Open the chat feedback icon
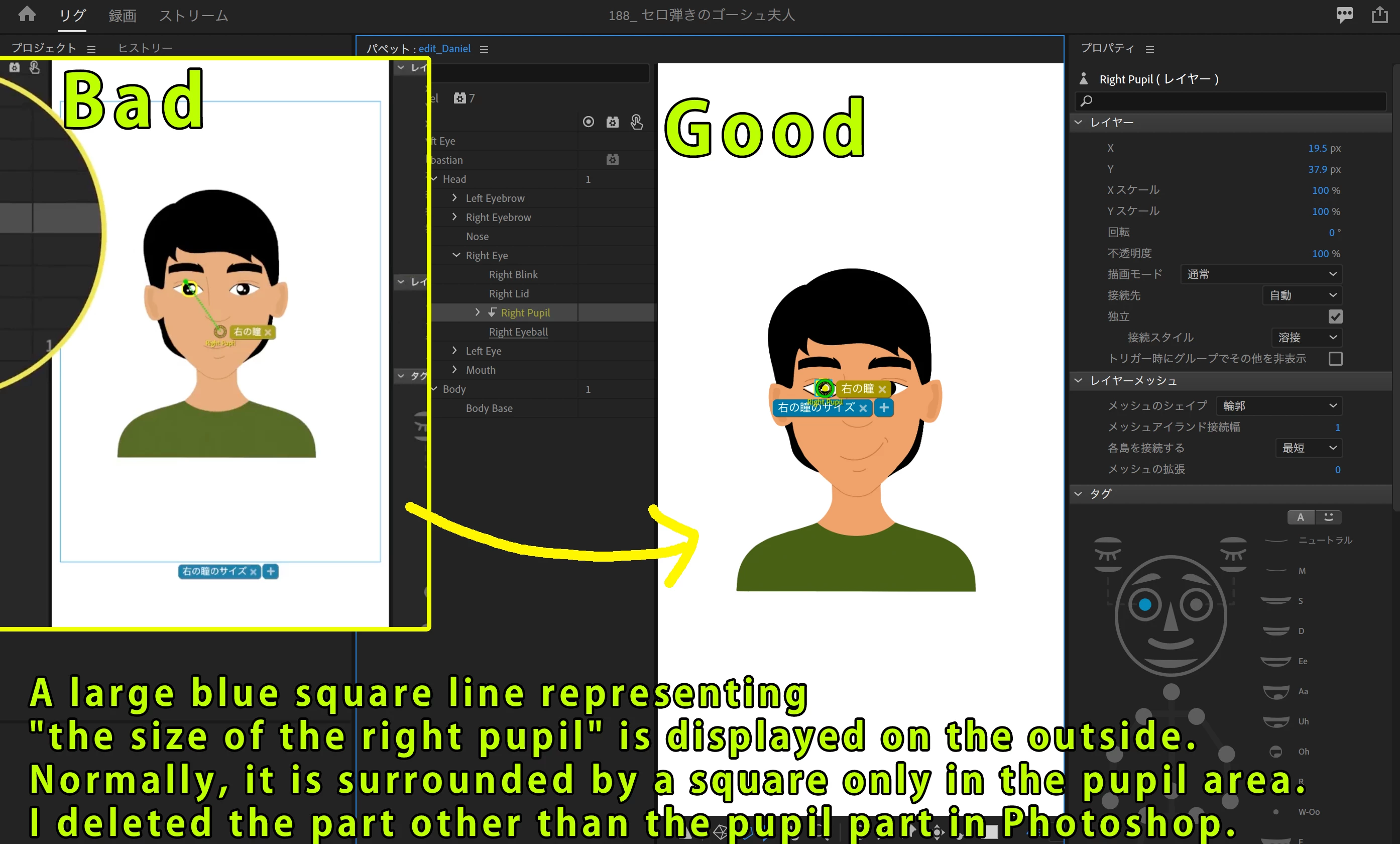The width and height of the screenshot is (1400, 844). (x=1344, y=15)
